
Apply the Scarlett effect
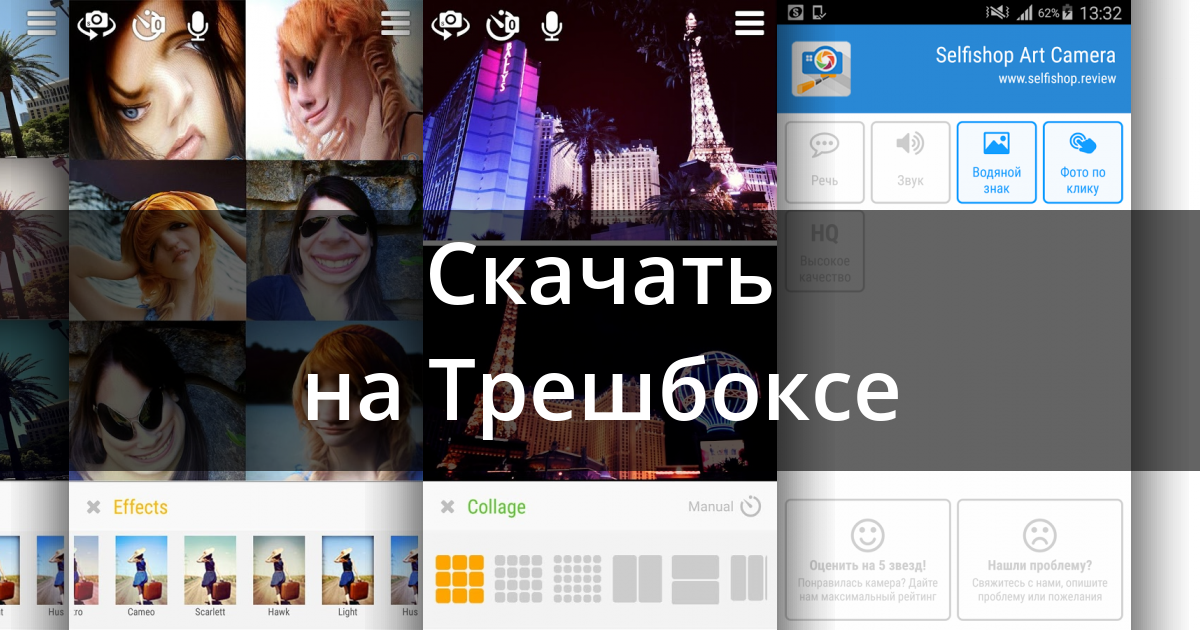pyautogui.click(x=210, y=575)
